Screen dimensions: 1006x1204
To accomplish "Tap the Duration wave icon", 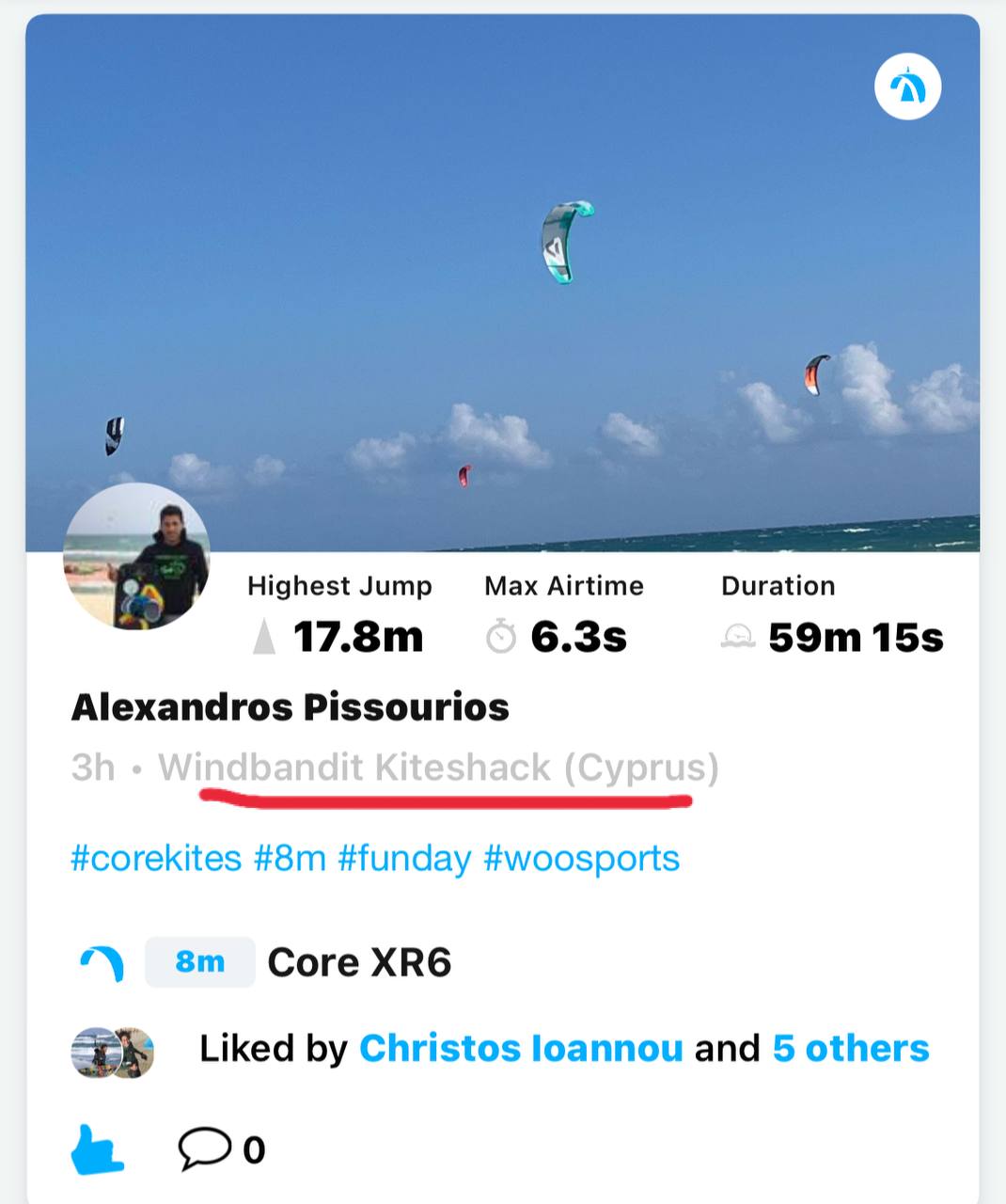I will (x=738, y=638).
